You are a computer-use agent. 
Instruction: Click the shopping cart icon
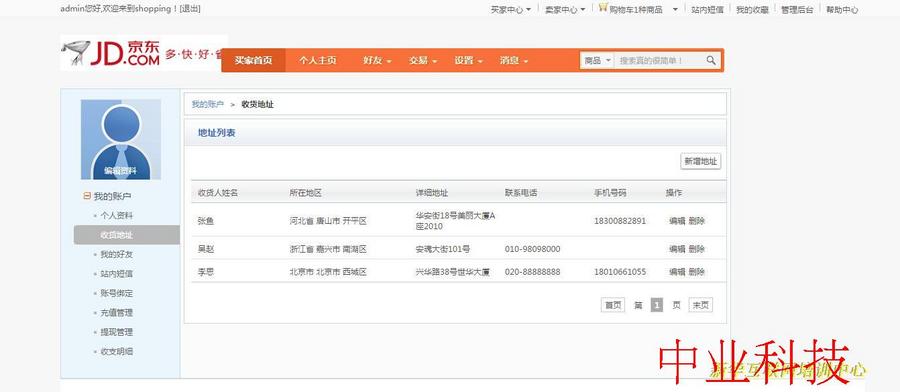(x=603, y=8)
